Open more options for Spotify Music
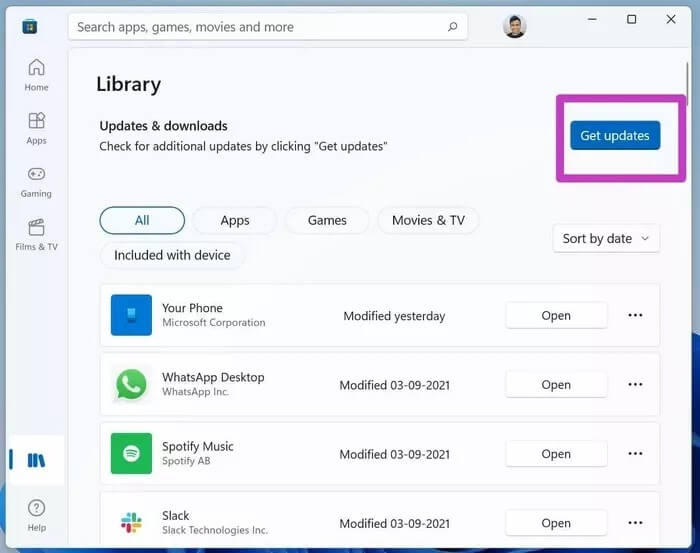This screenshot has width=700, height=553. click(x=635, y=453)
